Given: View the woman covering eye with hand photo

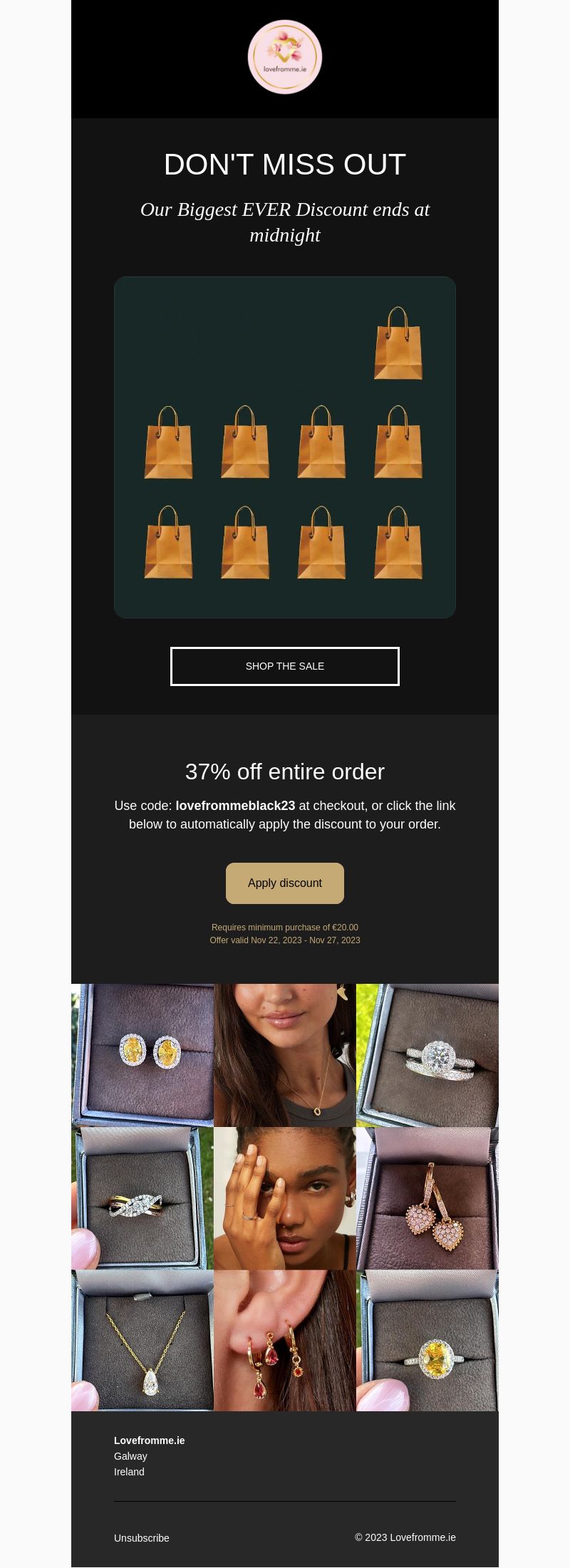Looking at the screenshot, I should tap(285, 1198).
